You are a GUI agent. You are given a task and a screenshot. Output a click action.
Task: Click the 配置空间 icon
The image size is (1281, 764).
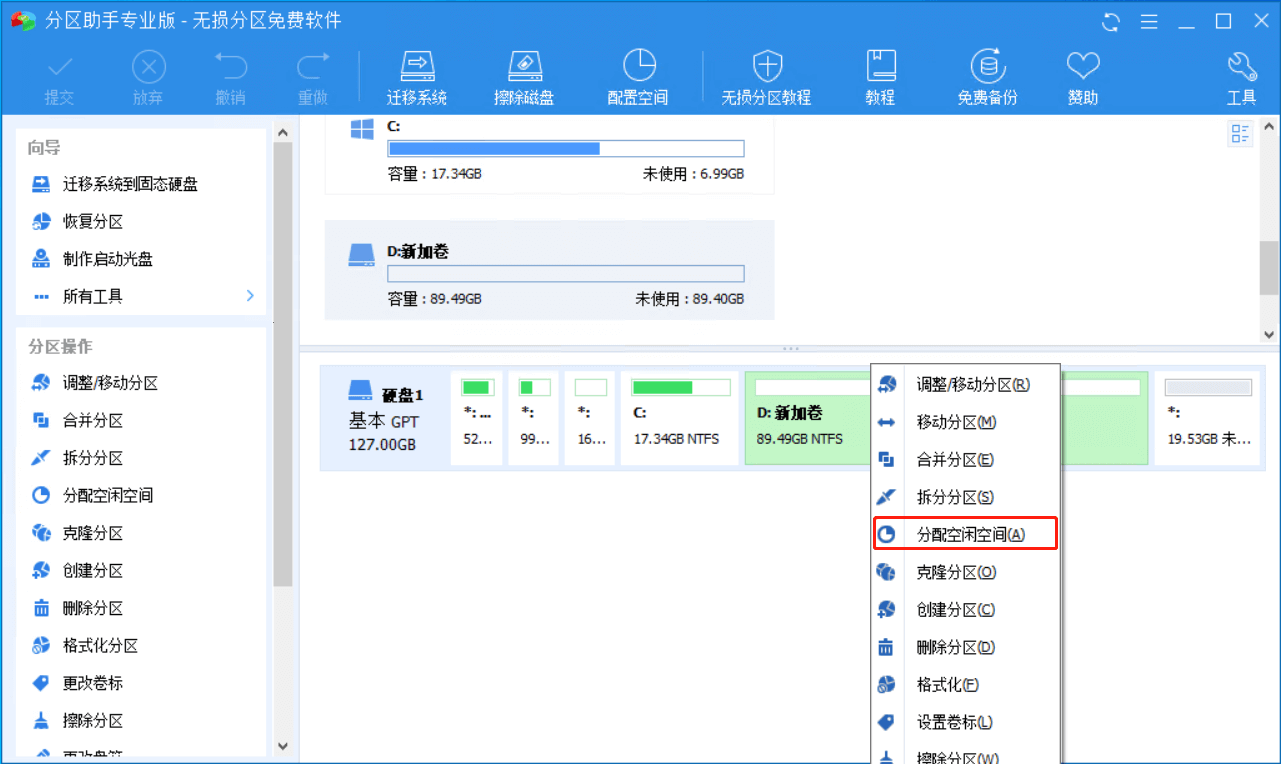pyautogui.click(x=637, y=76)
